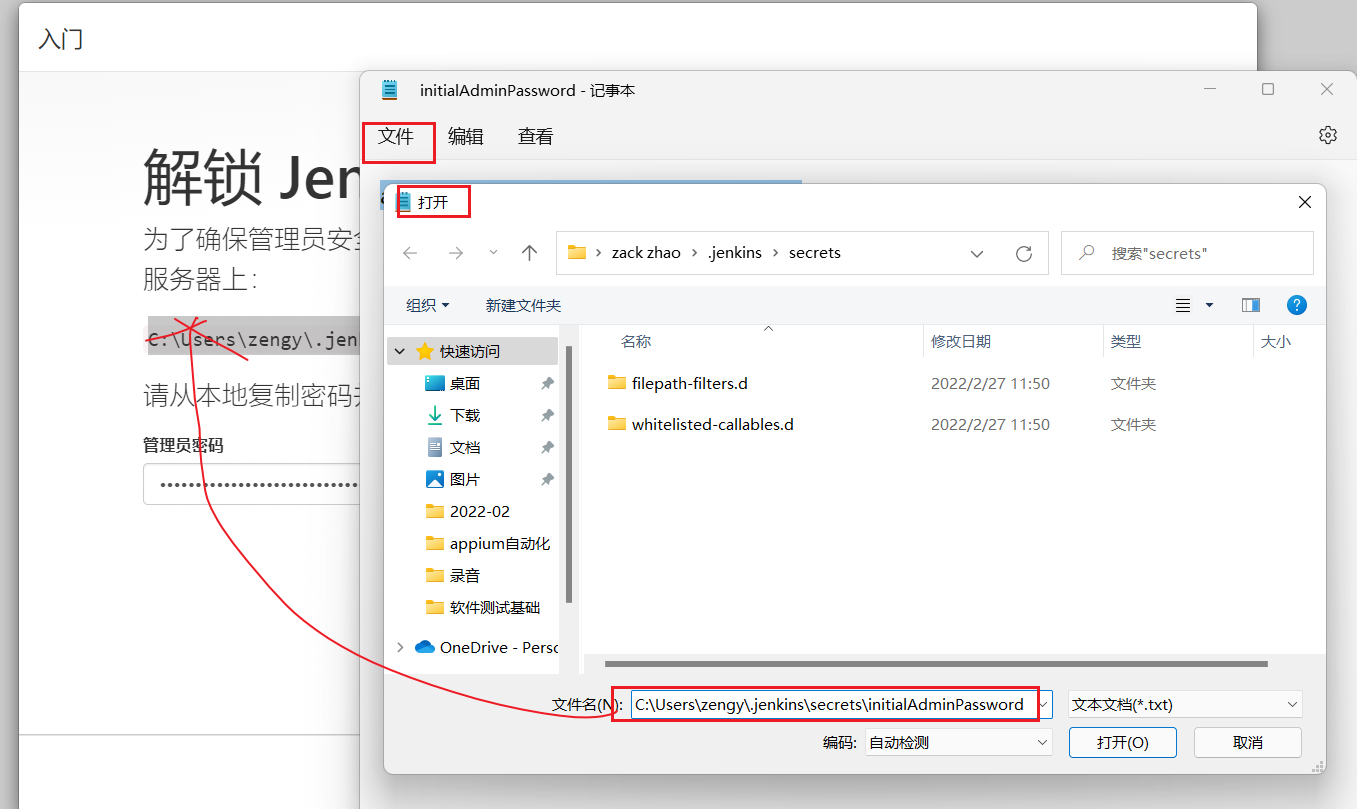Screen dimensions: 1357x809
Task: Click the Documents icon in sidebar
Action: pyautogui.click(x=435, y=447)
